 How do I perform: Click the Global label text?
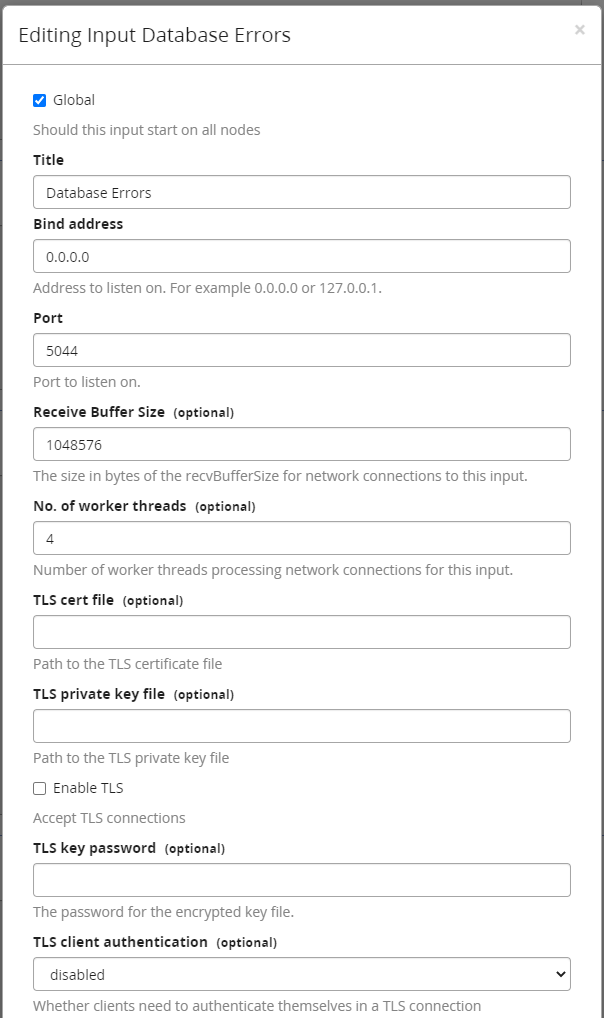click(x=74, y=100)
